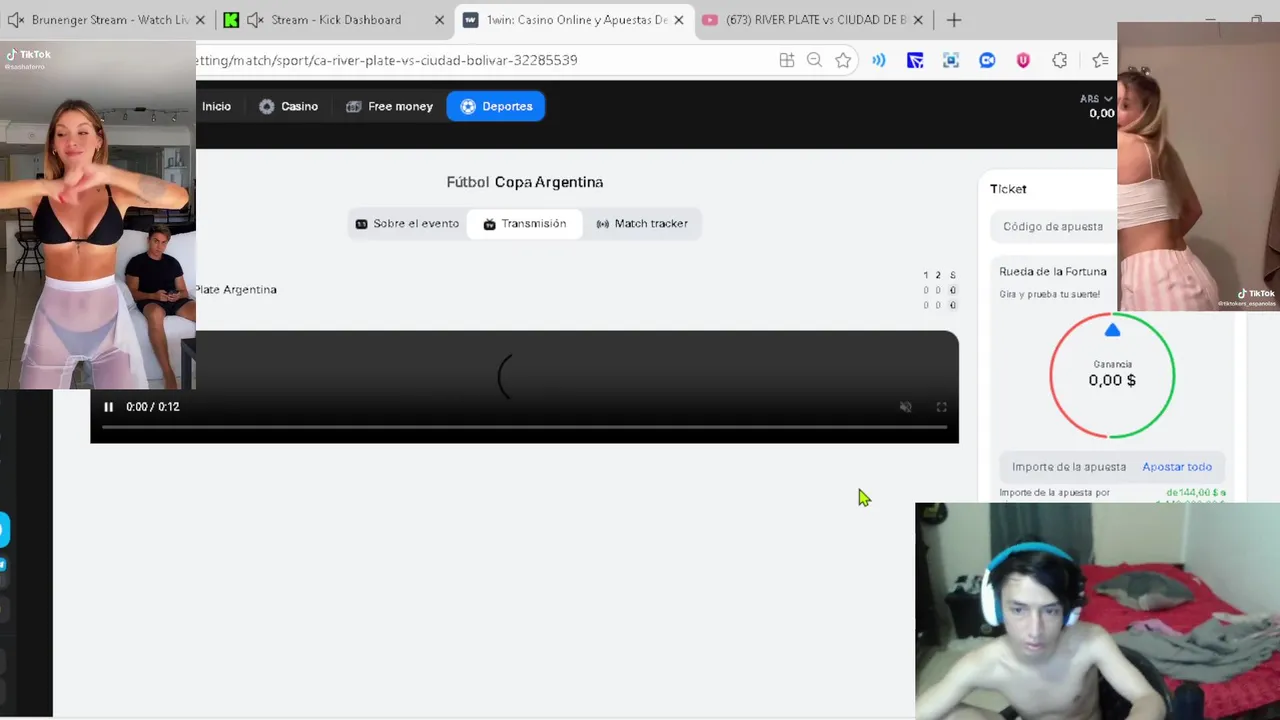Viewport: 1280px width, 720px height.
Task: Close the 1win casino tab
Action: (x=679, y=20)
